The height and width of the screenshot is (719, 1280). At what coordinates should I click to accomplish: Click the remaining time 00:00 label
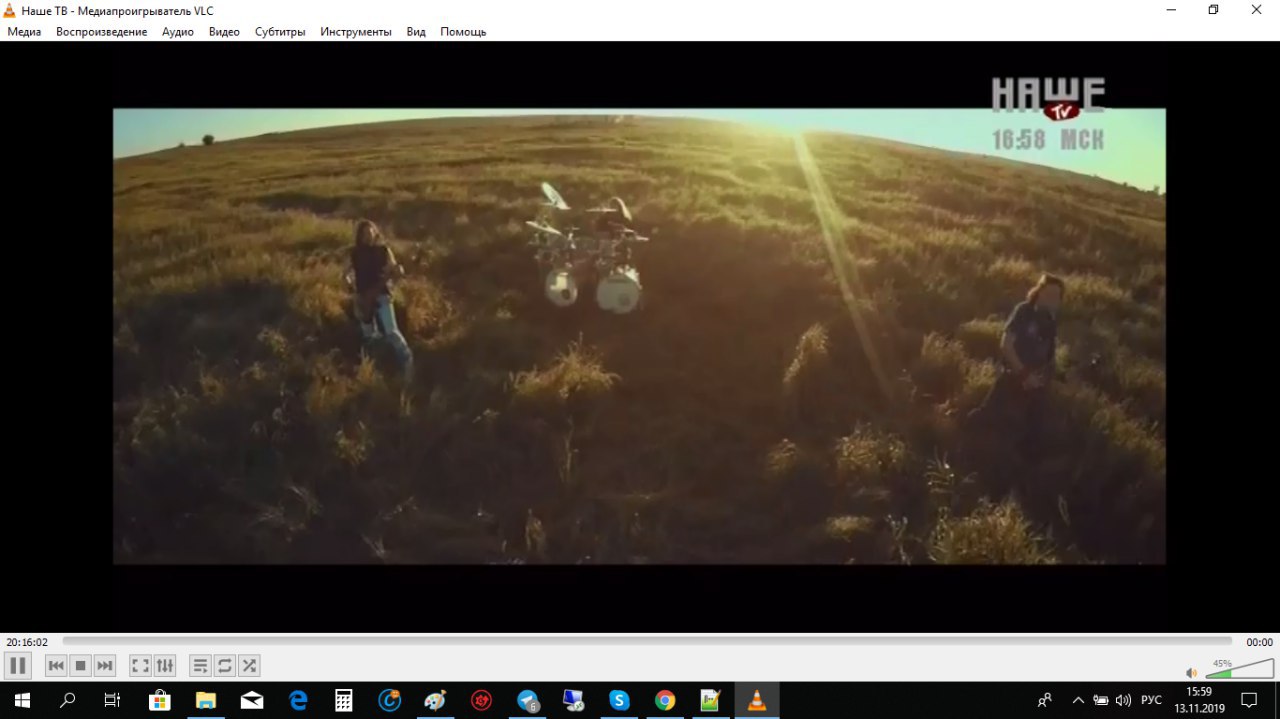[1259, 642]
